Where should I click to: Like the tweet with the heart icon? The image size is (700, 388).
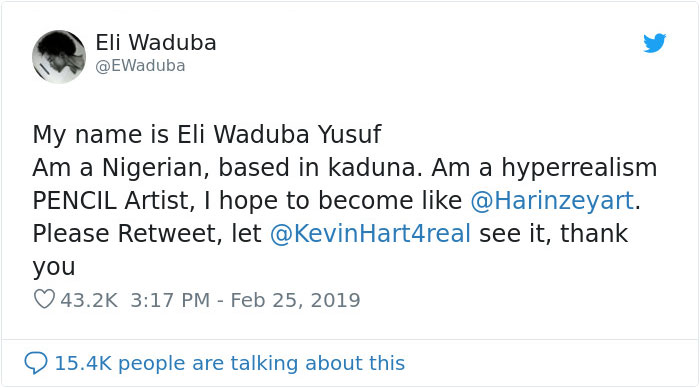44,299
